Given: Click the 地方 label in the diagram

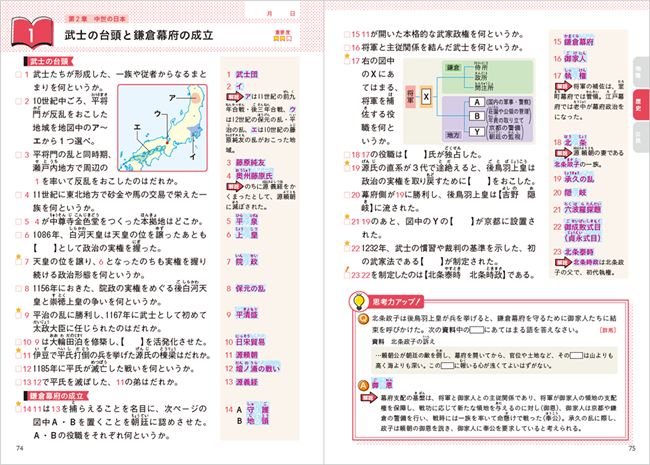Looking at the screenshot, I should [453, 135].
